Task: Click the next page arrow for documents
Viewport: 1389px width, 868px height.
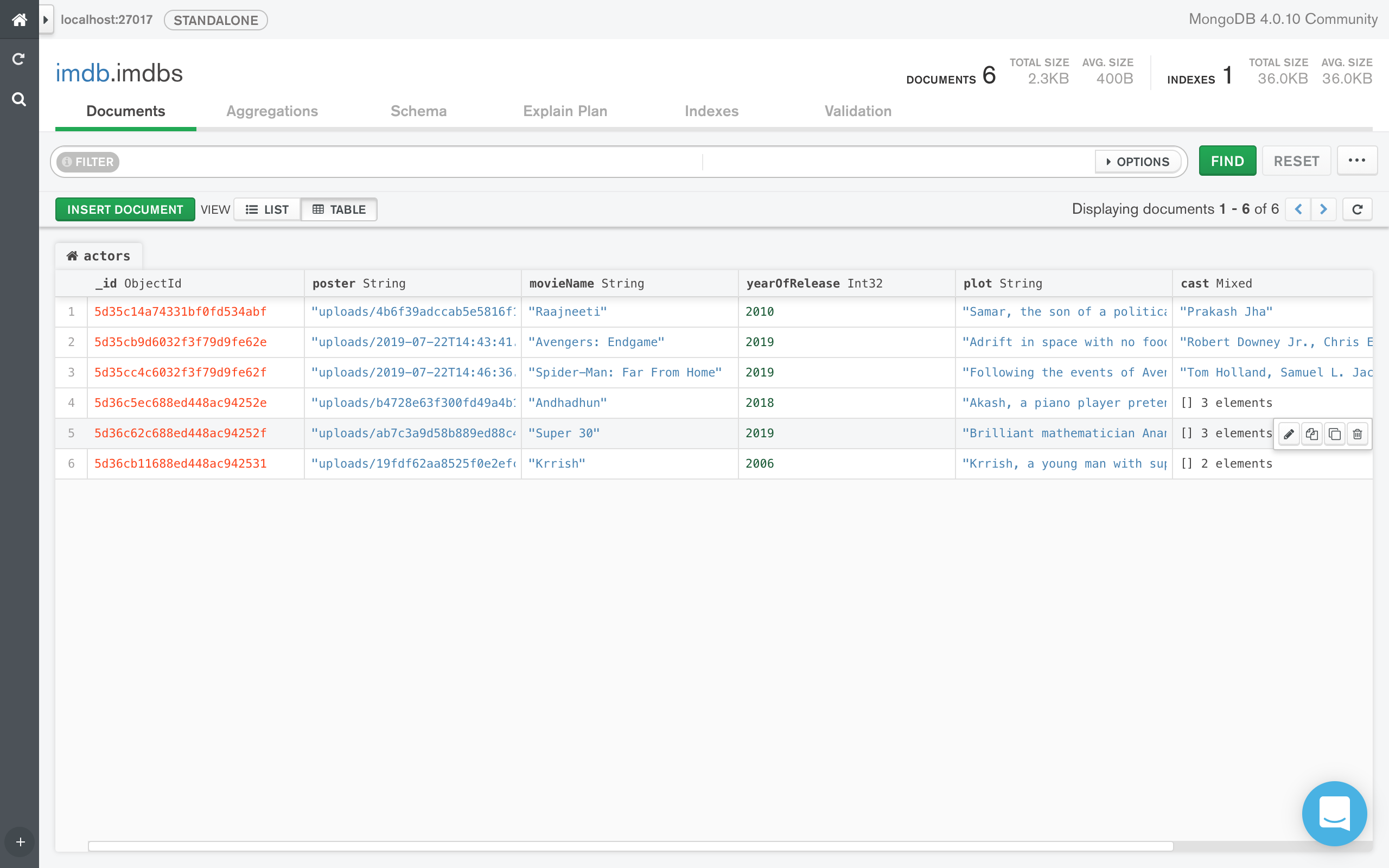Action: [x=1324, y=209]
